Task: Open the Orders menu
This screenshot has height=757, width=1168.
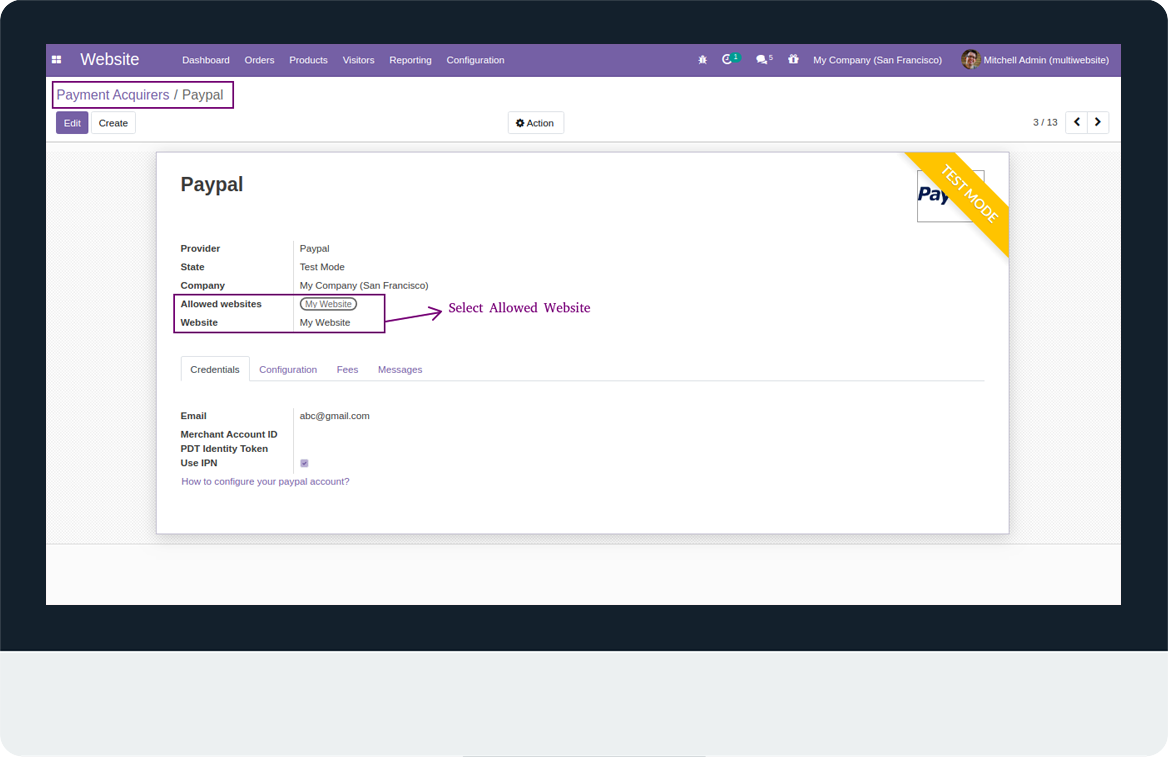Action: point(259,60)
